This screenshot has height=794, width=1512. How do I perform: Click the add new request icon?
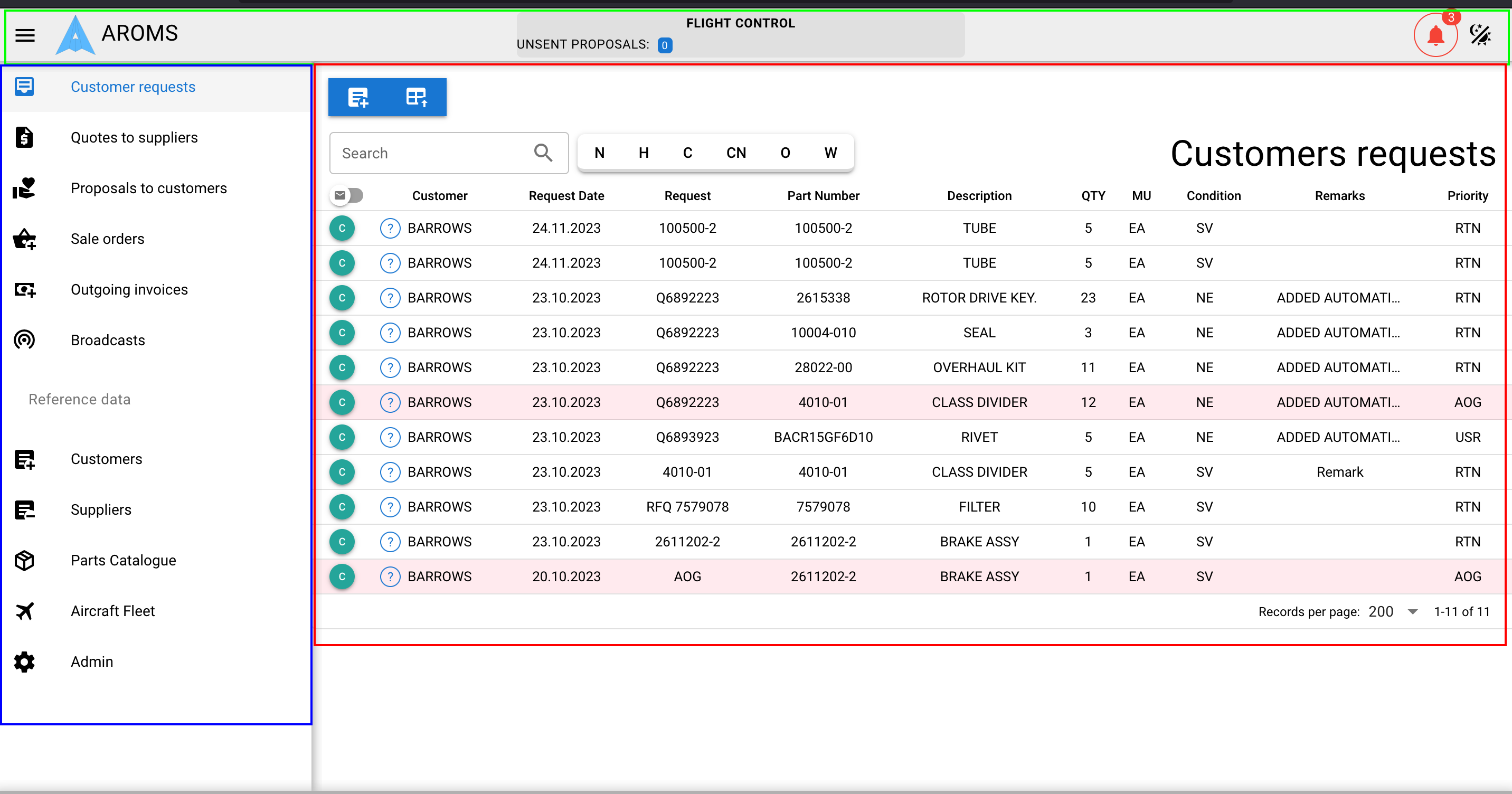coord(358,98)
